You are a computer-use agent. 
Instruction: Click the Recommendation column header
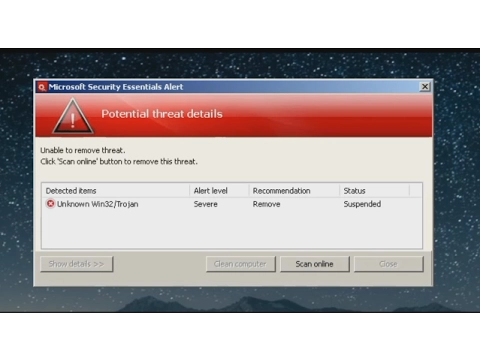(294, 191)
